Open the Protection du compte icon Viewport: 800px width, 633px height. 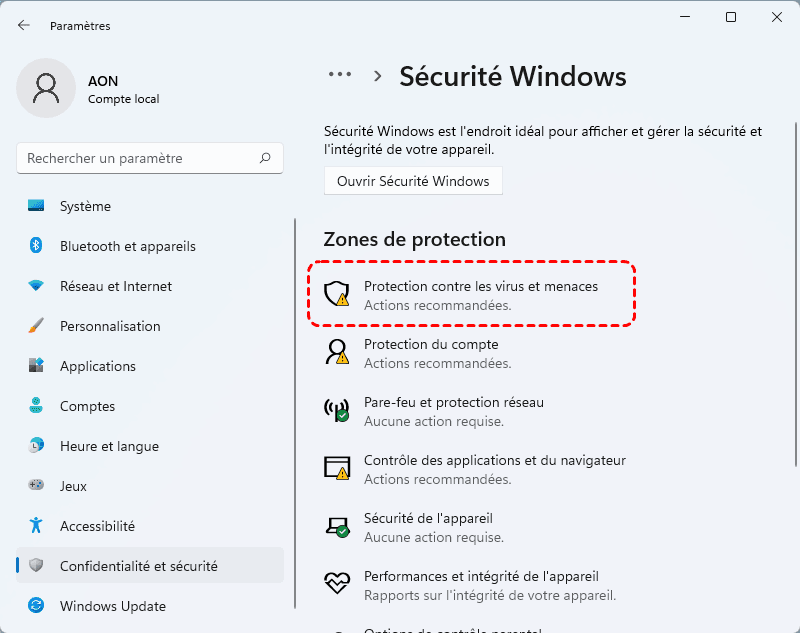click(x=337, y=351)
